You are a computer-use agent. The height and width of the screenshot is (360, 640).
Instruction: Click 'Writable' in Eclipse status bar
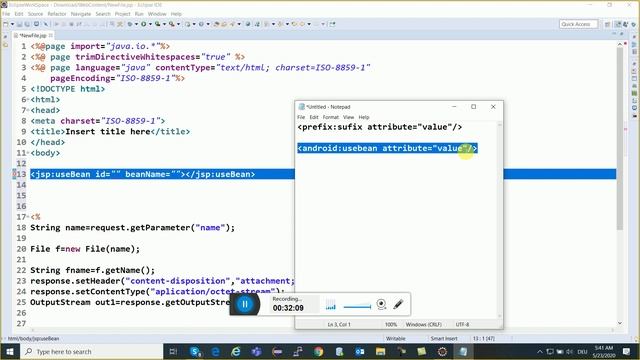click(x=396, y=338)
